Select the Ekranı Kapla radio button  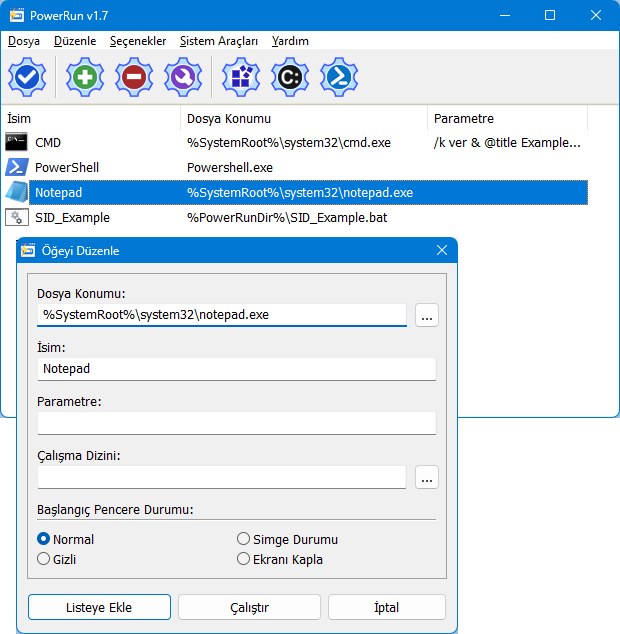pos(243,559)
